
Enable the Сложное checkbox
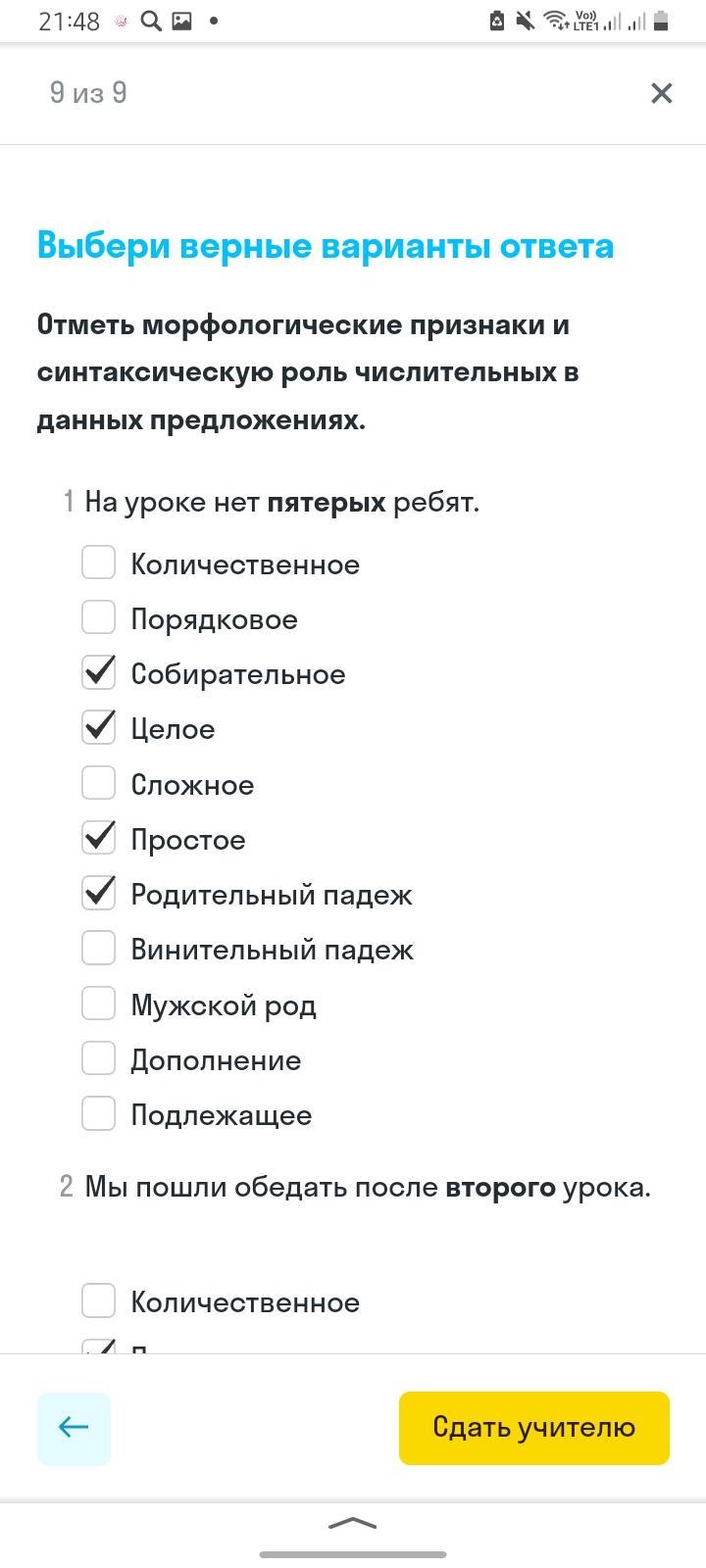coord(98,784)
